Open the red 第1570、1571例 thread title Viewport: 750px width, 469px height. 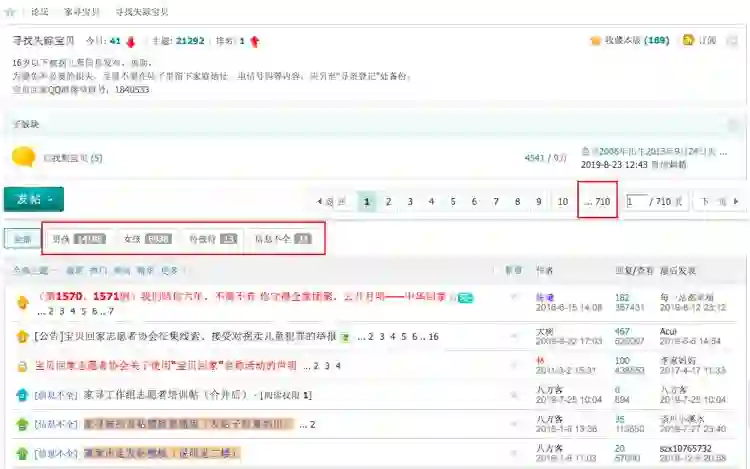click(x=242, y=297)
